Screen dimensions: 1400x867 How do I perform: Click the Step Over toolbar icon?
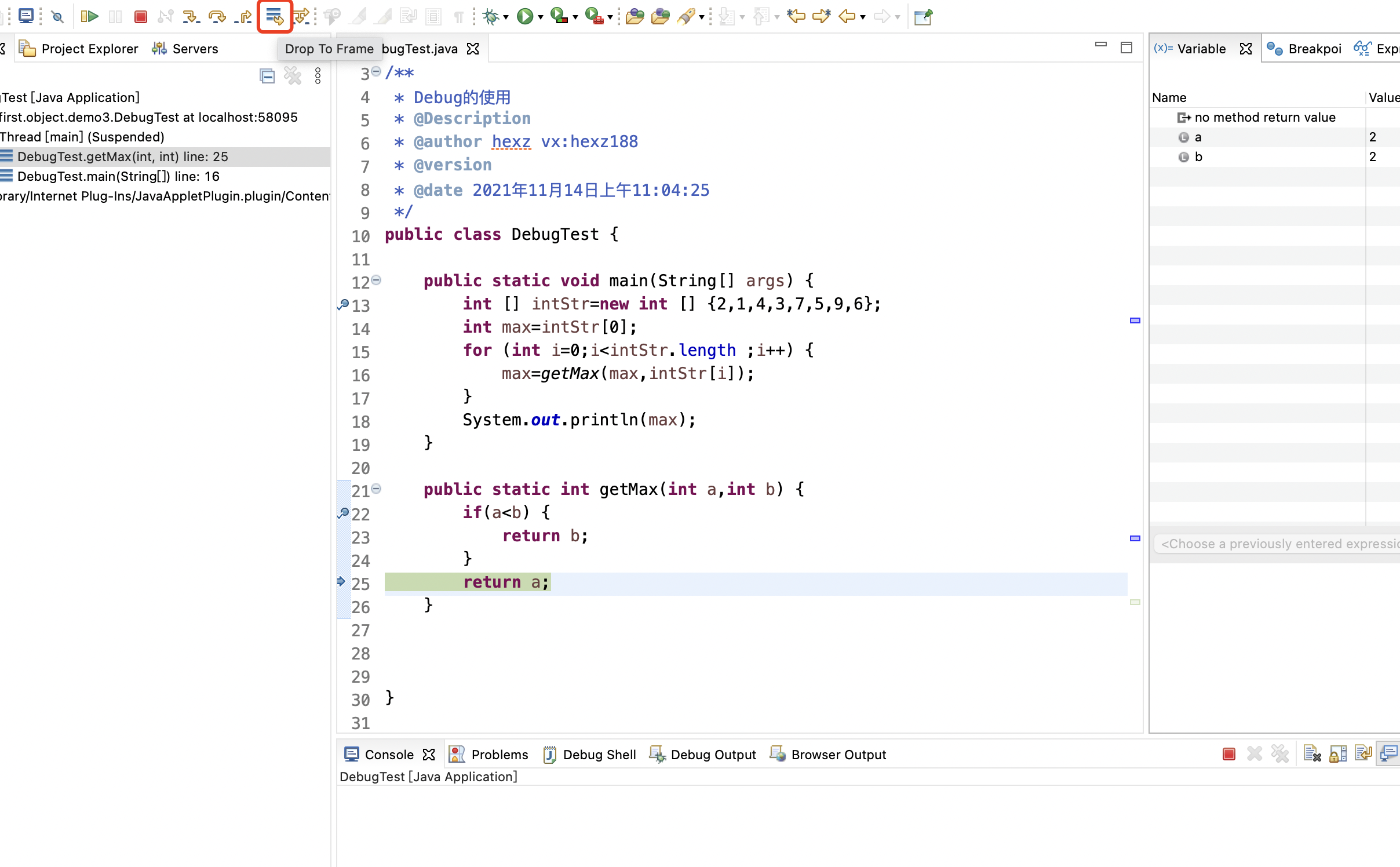[217, 16]
